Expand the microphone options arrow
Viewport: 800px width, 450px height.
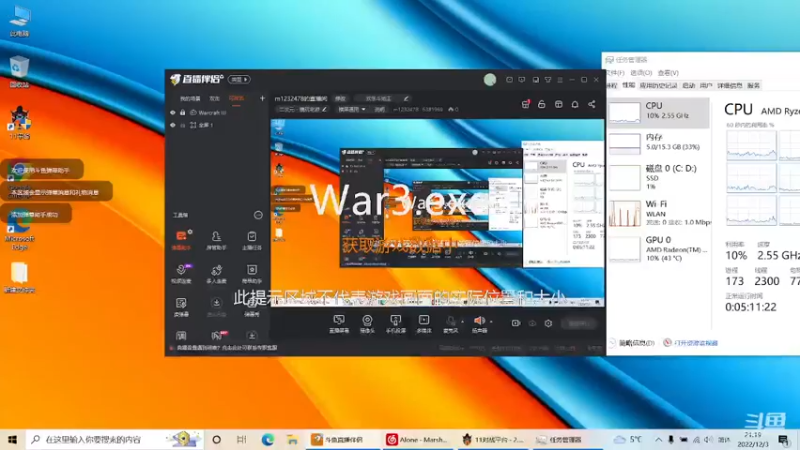tap(463, 321)
